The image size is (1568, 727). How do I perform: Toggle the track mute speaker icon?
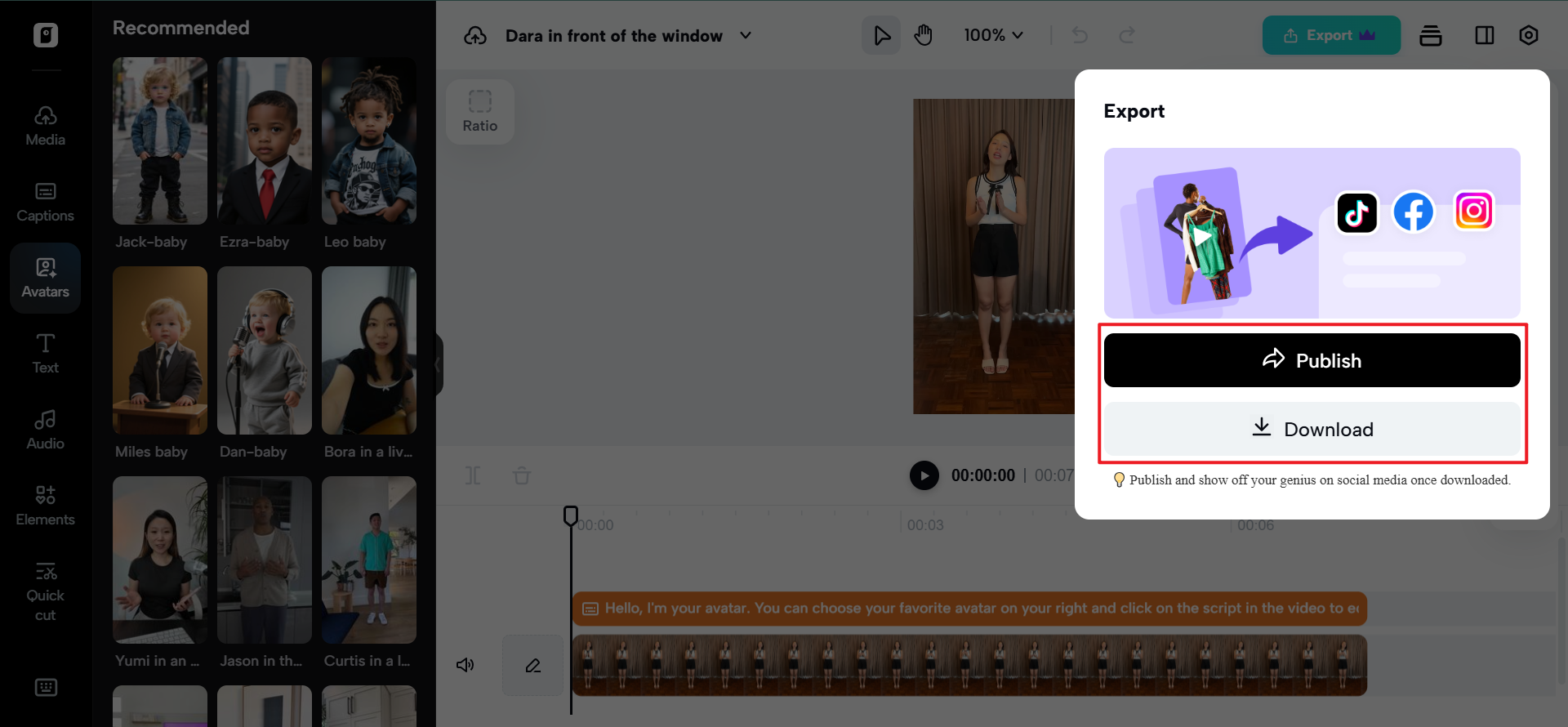click(x=465, y=665)
